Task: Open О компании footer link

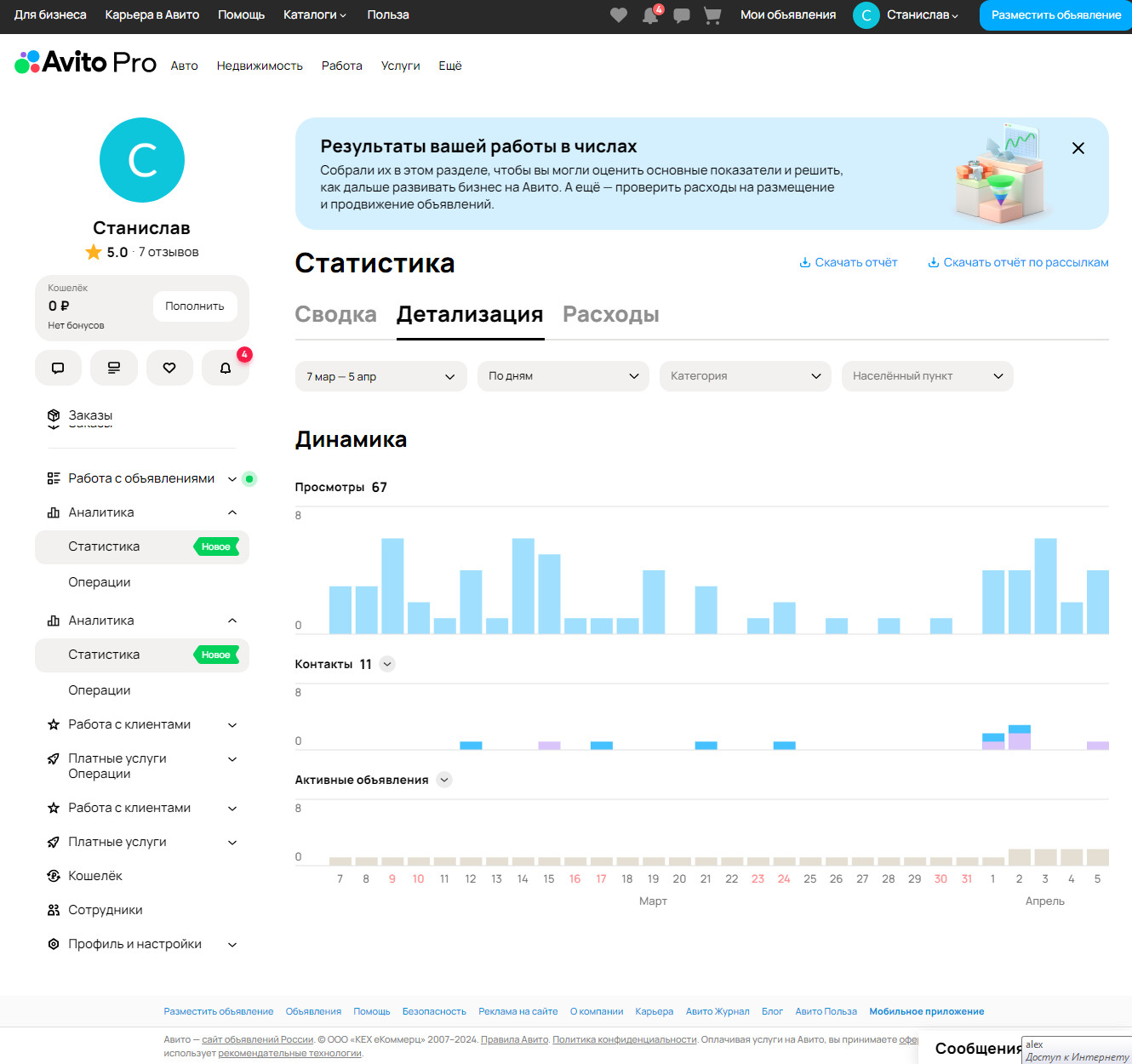Action: tap(597, 1011)
